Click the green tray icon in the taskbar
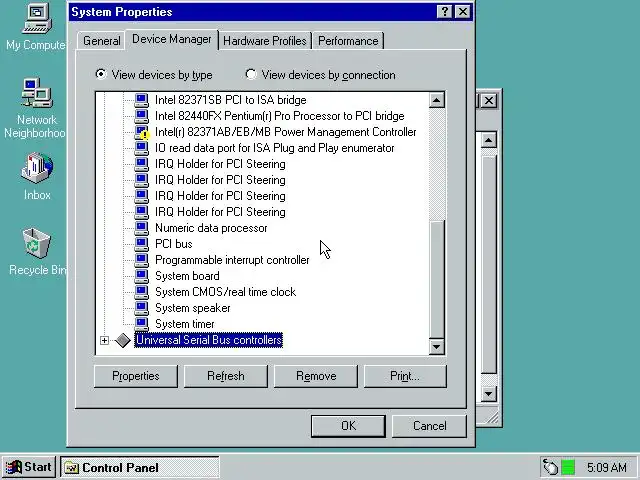640x480 pixels. pos(568,467)
